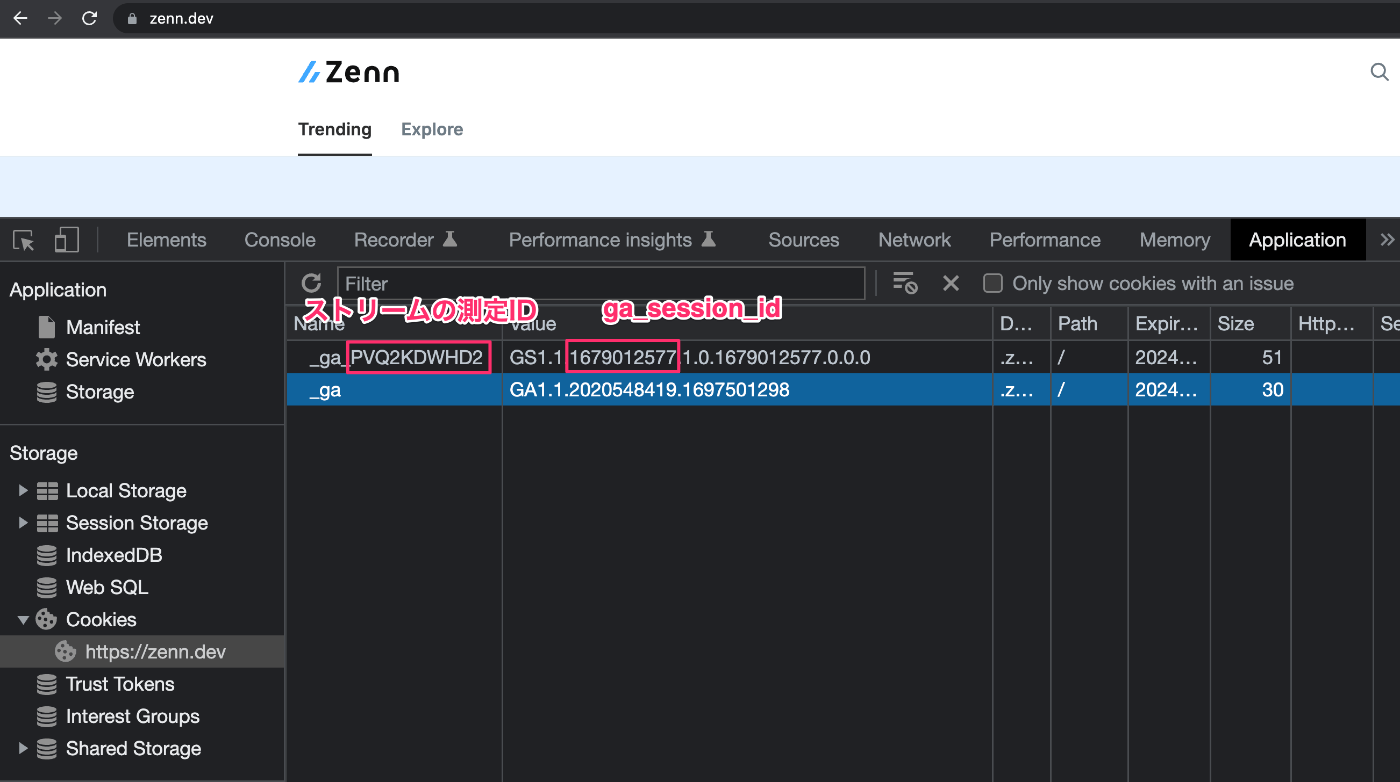Collapse the Cookies tree arrow
The image size is (1400, 782).
point(23,619)
